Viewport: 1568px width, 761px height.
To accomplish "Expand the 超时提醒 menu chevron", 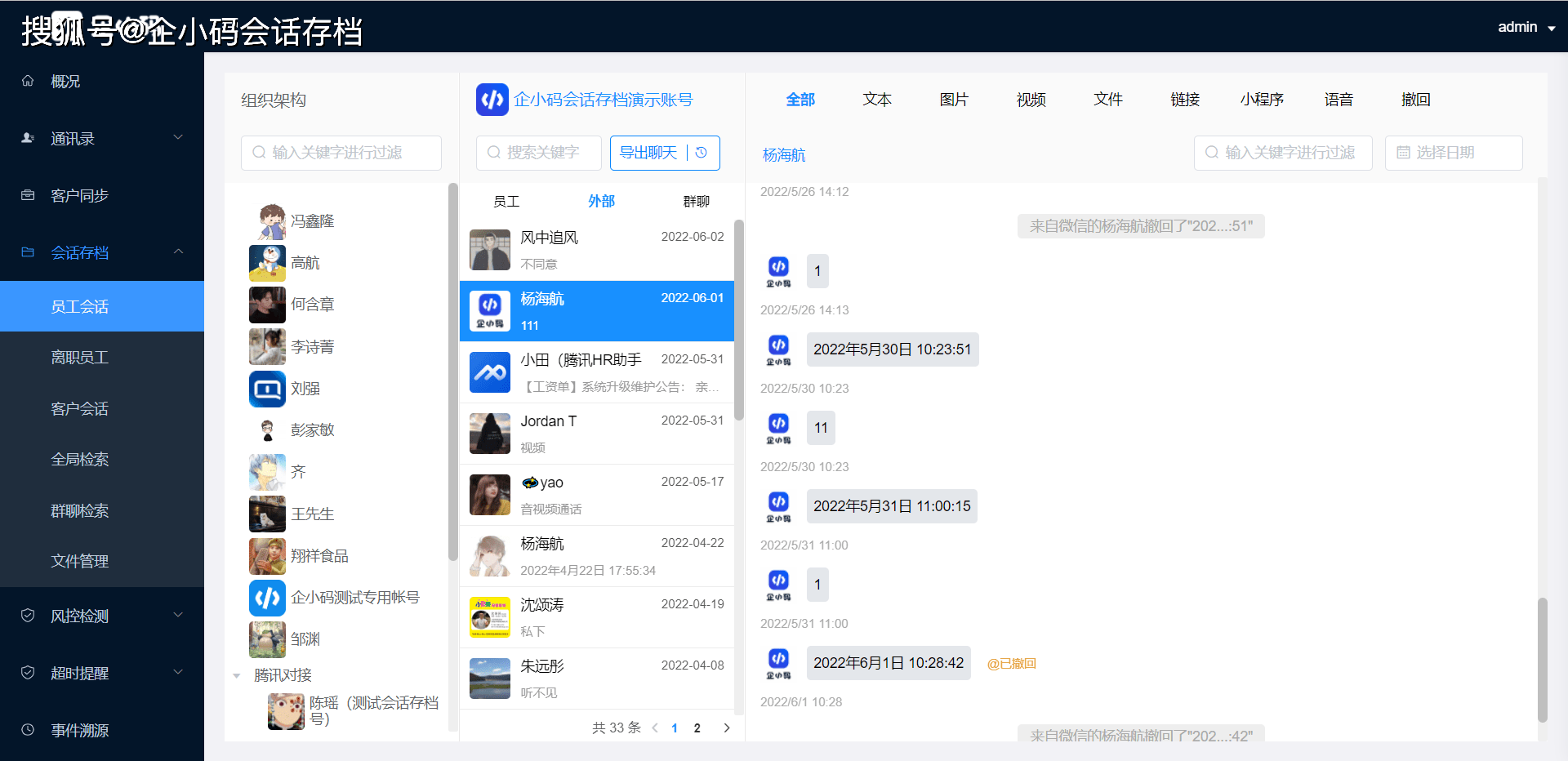I will 178,672.
